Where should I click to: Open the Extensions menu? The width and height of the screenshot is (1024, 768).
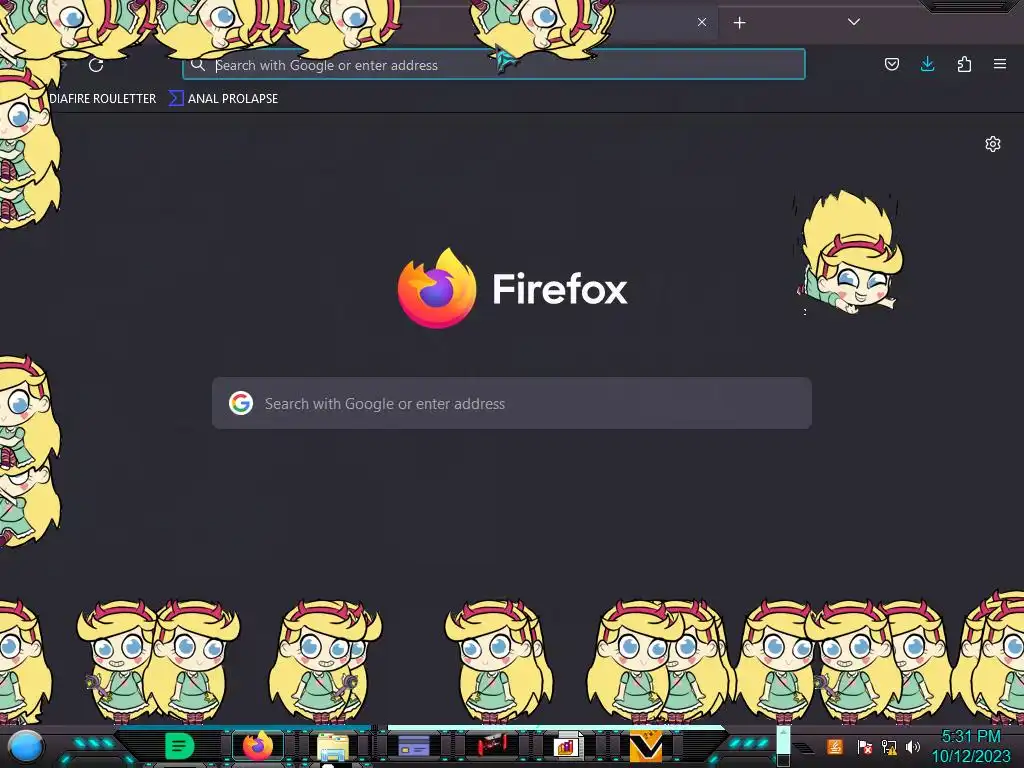(x=964, y=64)
